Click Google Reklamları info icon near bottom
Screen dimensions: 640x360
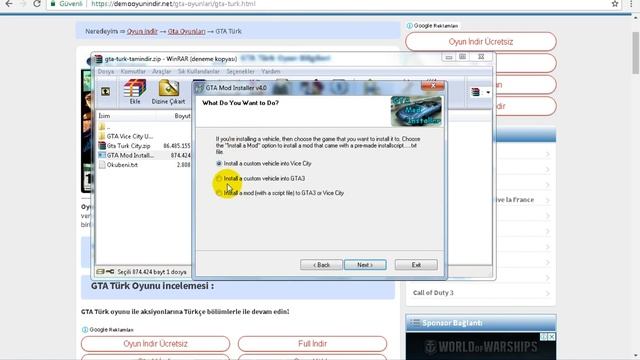(x=85, y=330)
